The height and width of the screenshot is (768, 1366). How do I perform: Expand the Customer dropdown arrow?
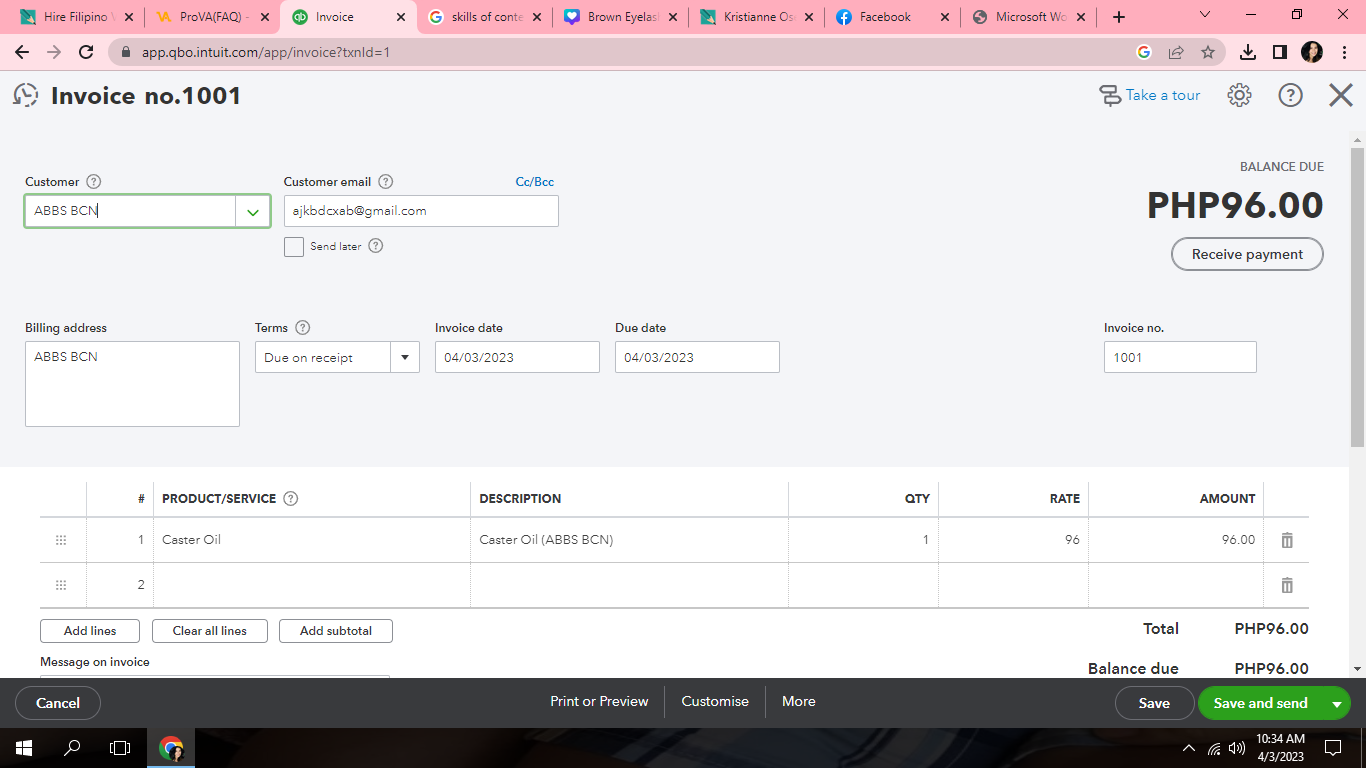253,212
